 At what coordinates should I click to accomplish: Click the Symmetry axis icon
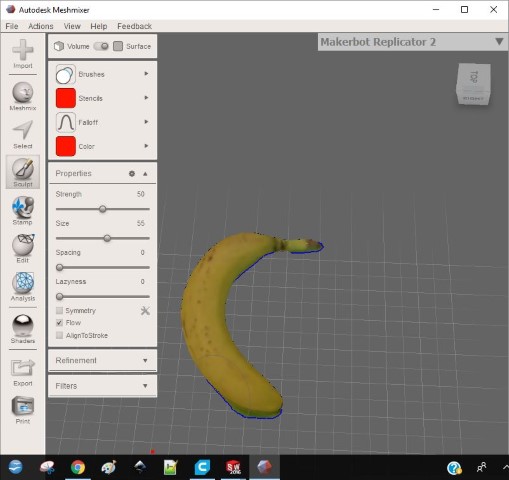145,311
